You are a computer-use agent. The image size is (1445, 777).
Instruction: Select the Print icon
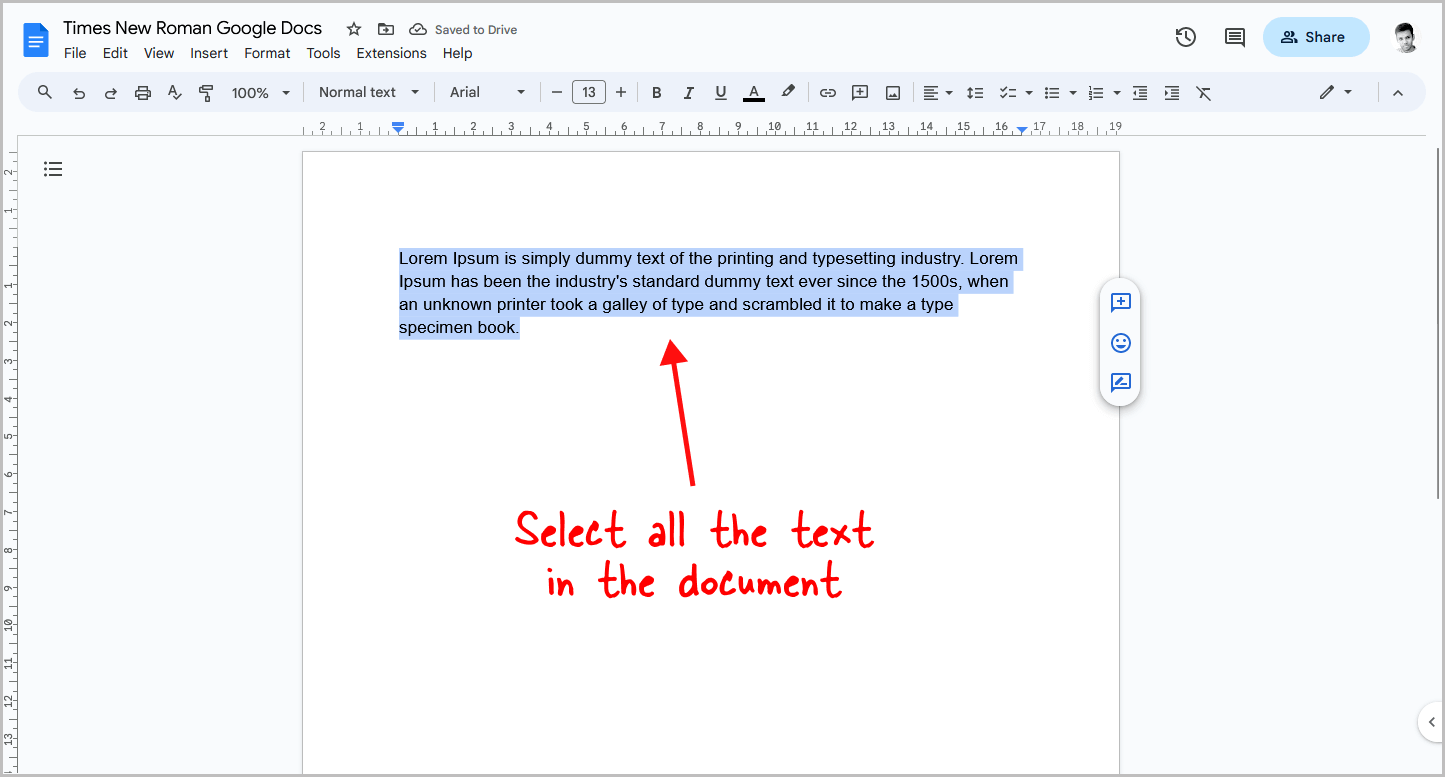pos(142,91)
